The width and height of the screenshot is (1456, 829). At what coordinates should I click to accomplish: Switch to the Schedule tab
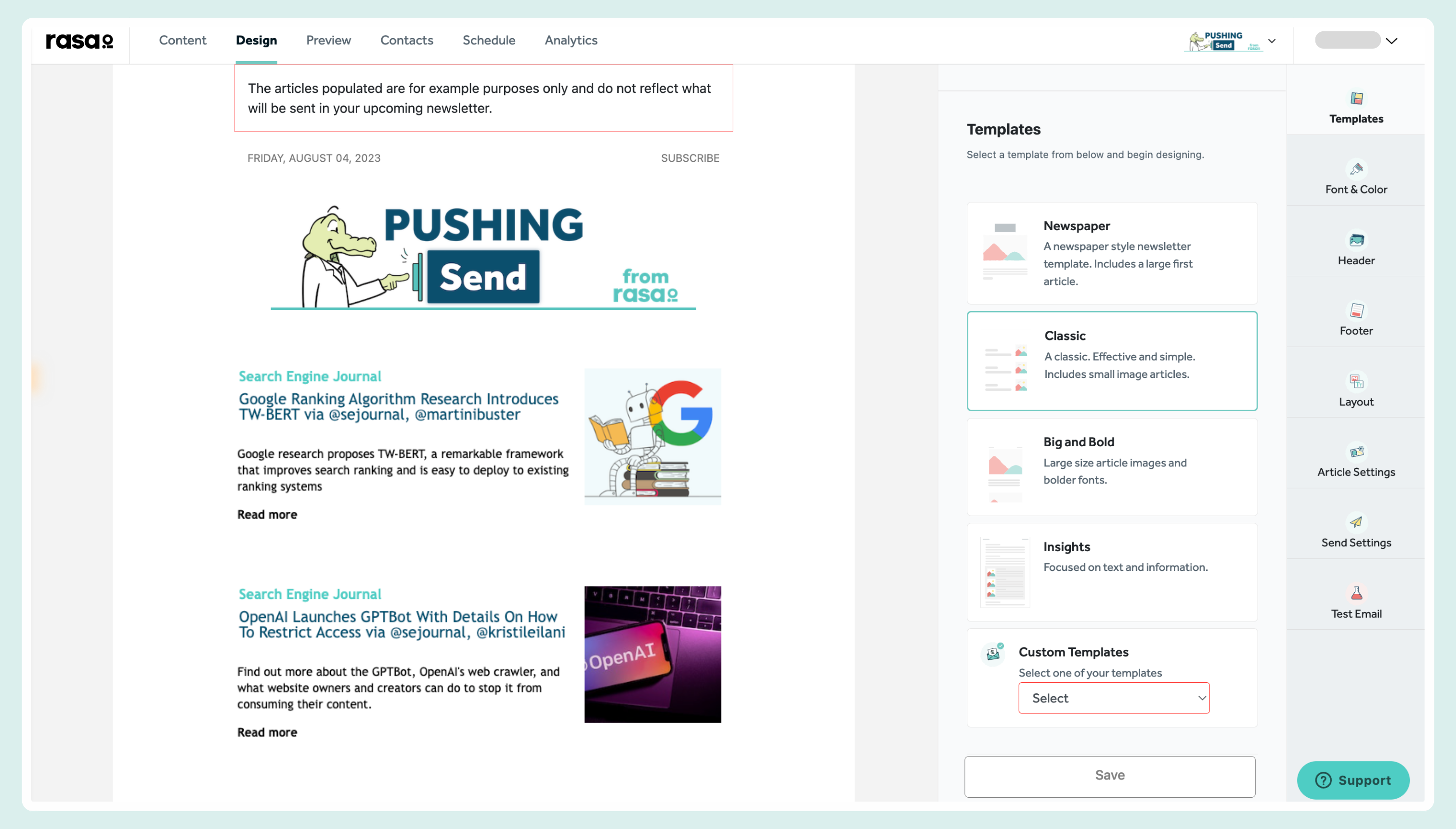(489, 40)
